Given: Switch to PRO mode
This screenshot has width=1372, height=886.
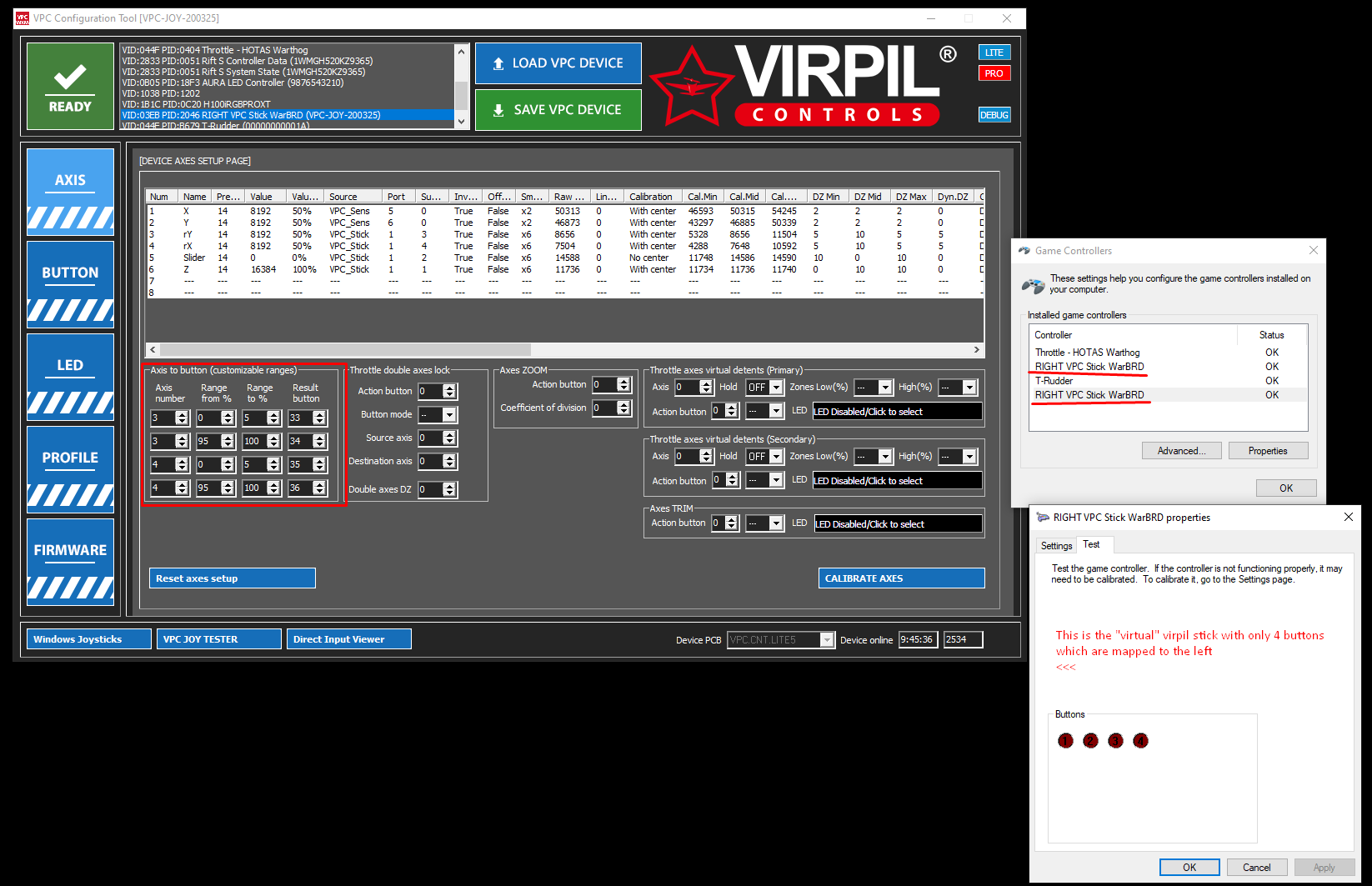Looking at the screenshot, I should click(994, 73).
